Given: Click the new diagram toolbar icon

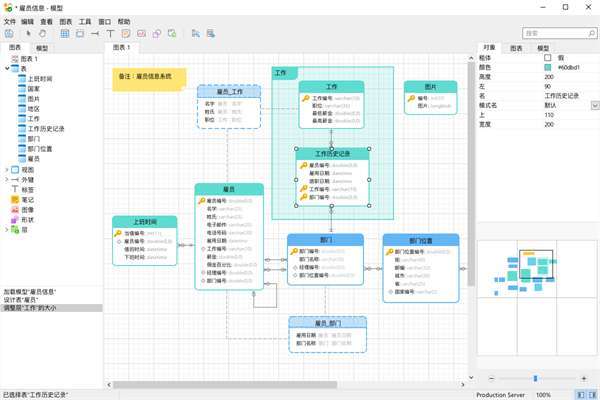Looking at the screenshot, I should [x=9, y=34].
